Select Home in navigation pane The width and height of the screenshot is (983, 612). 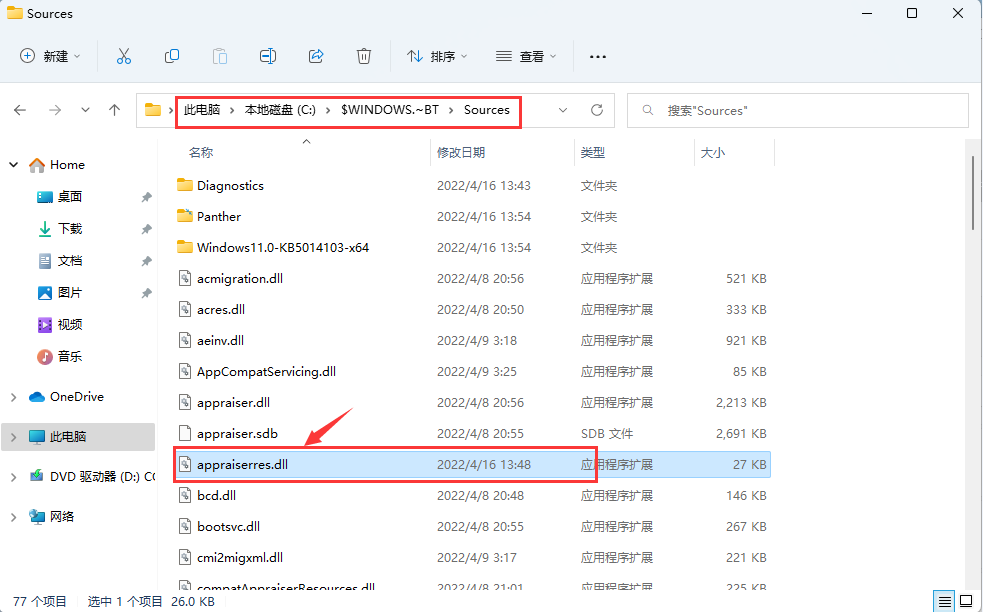click(x=56, y=165)
